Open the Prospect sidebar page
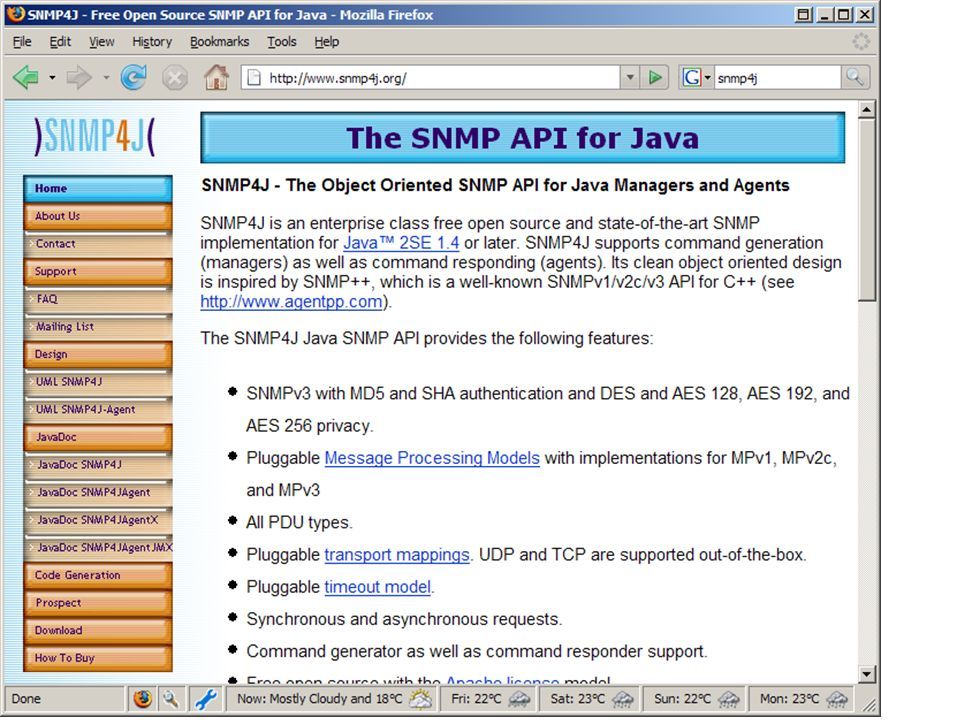960x720 pixels. (x=98, y=603)
